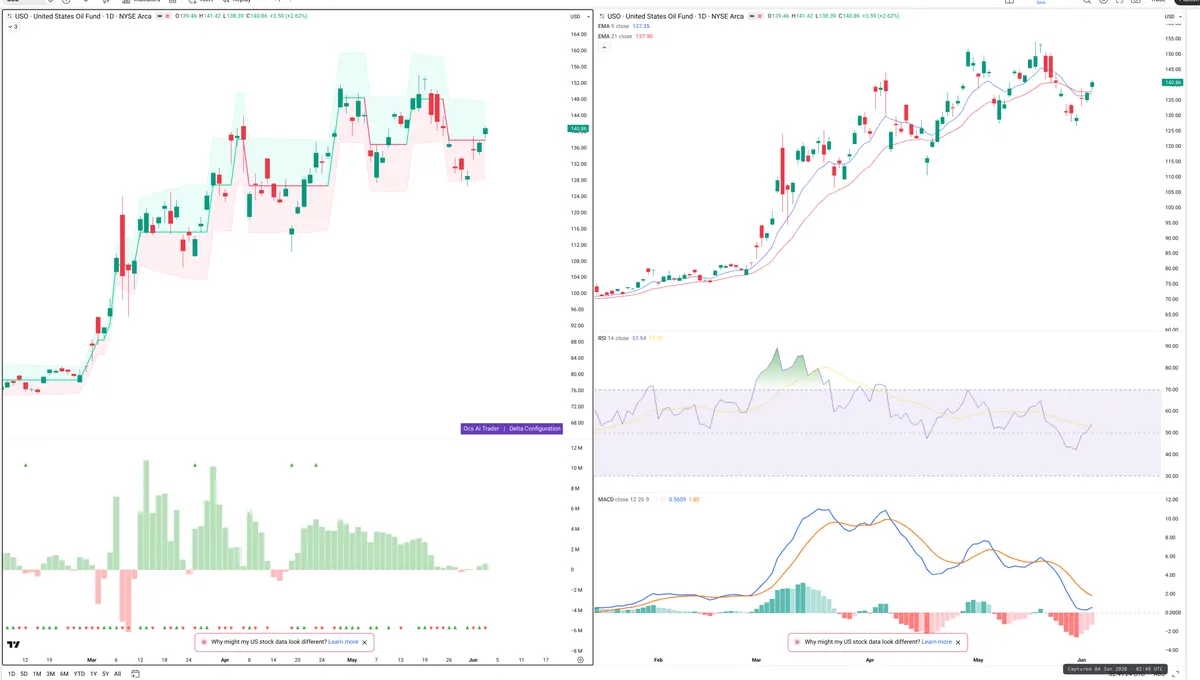
Task: Set time range to 6M
Action: (x=64, y=674)
